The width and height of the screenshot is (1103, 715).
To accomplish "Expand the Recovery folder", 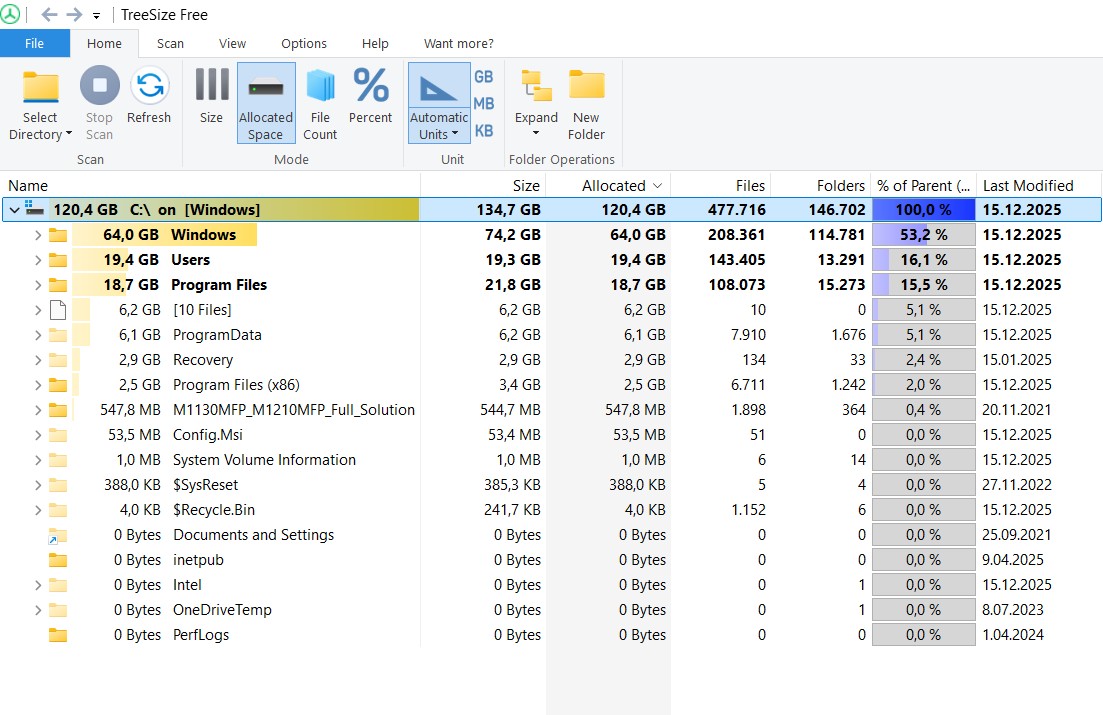I will coord(38,360).
